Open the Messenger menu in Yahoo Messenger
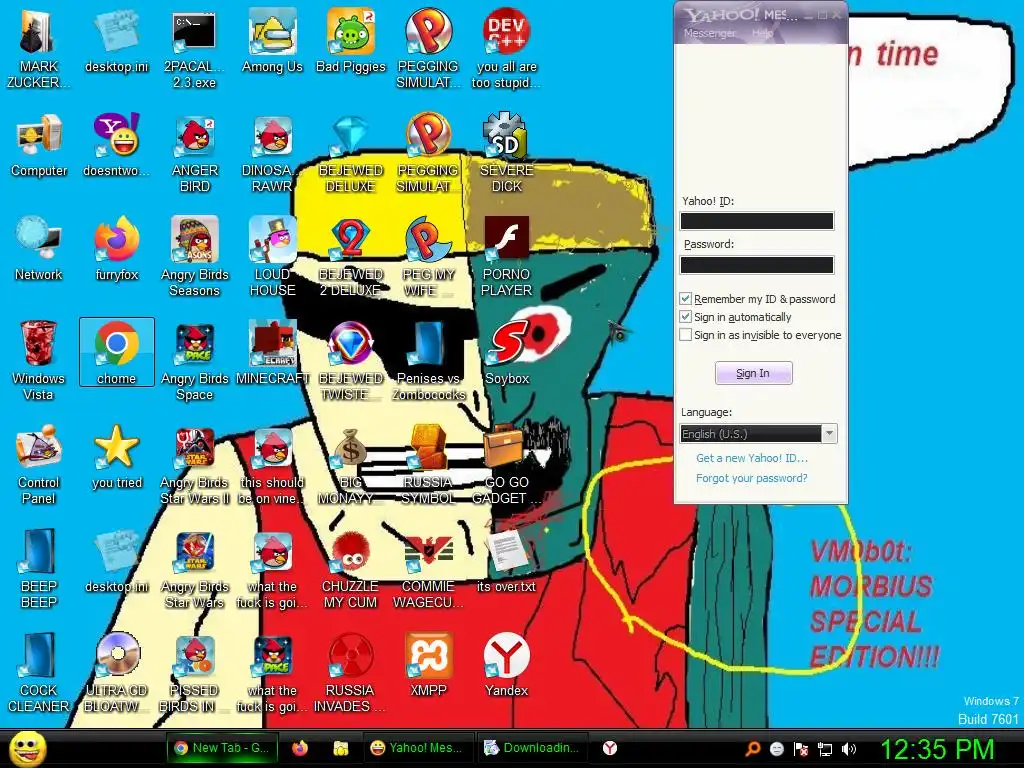Screen dimensions: 1024x768 point(709,33)
